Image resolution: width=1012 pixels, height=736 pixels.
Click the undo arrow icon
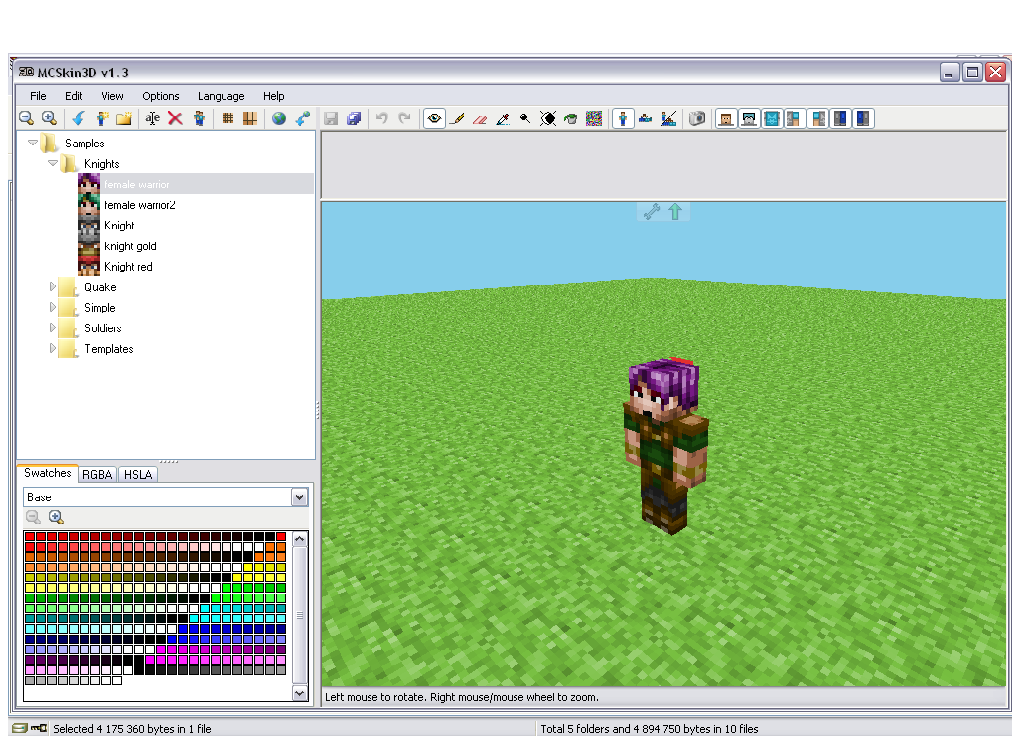click(381, 118)
